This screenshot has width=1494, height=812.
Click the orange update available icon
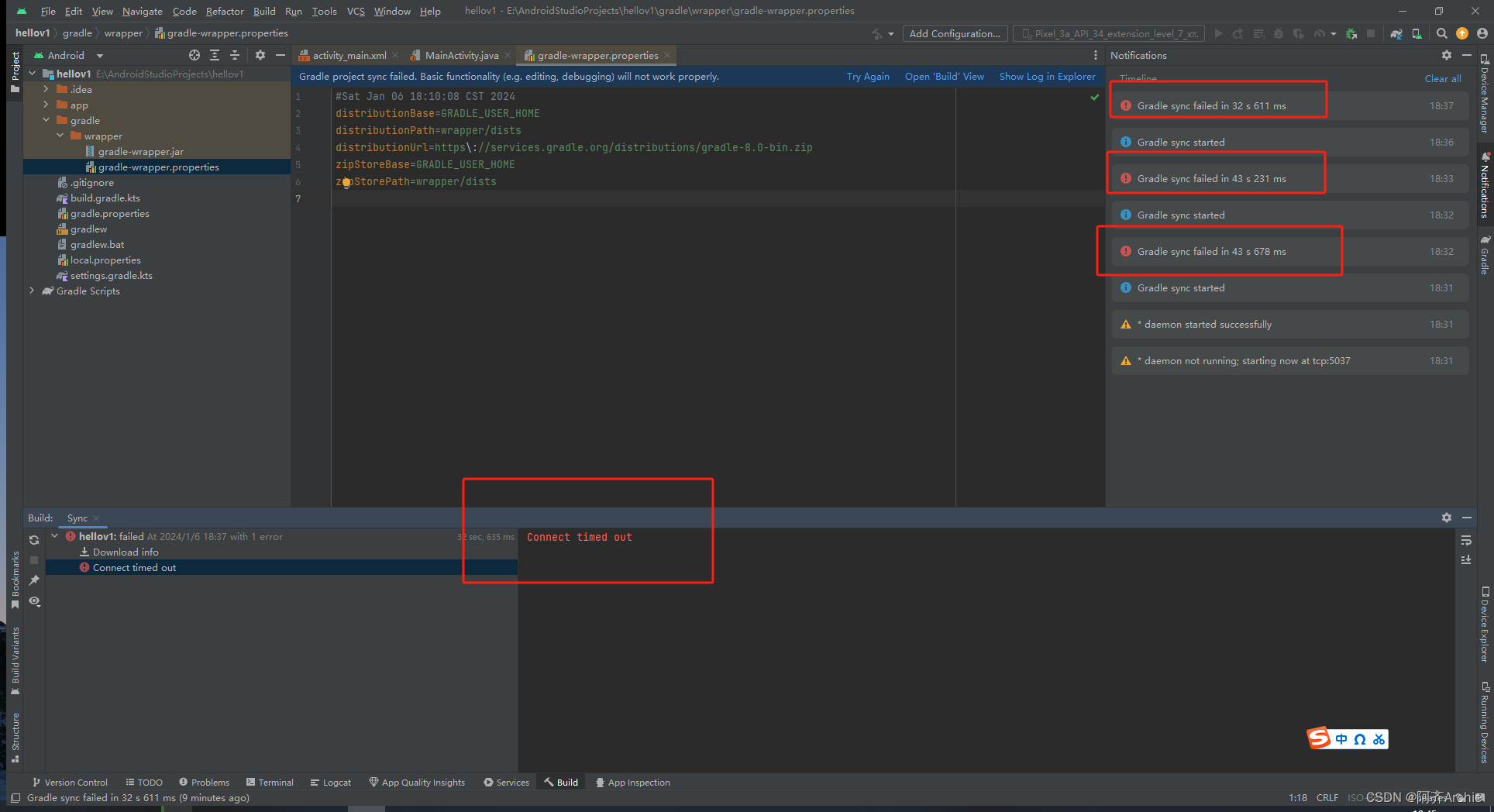[1462, 33]
